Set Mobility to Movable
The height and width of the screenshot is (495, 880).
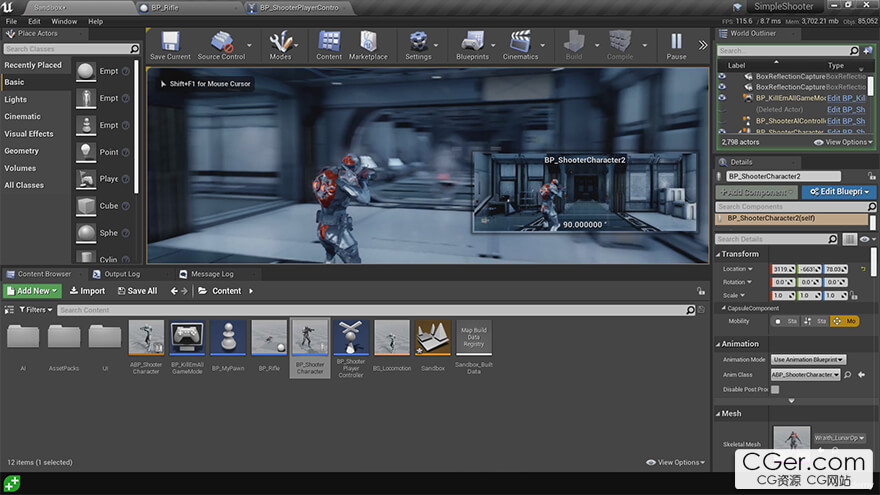[x=845, y=321]
